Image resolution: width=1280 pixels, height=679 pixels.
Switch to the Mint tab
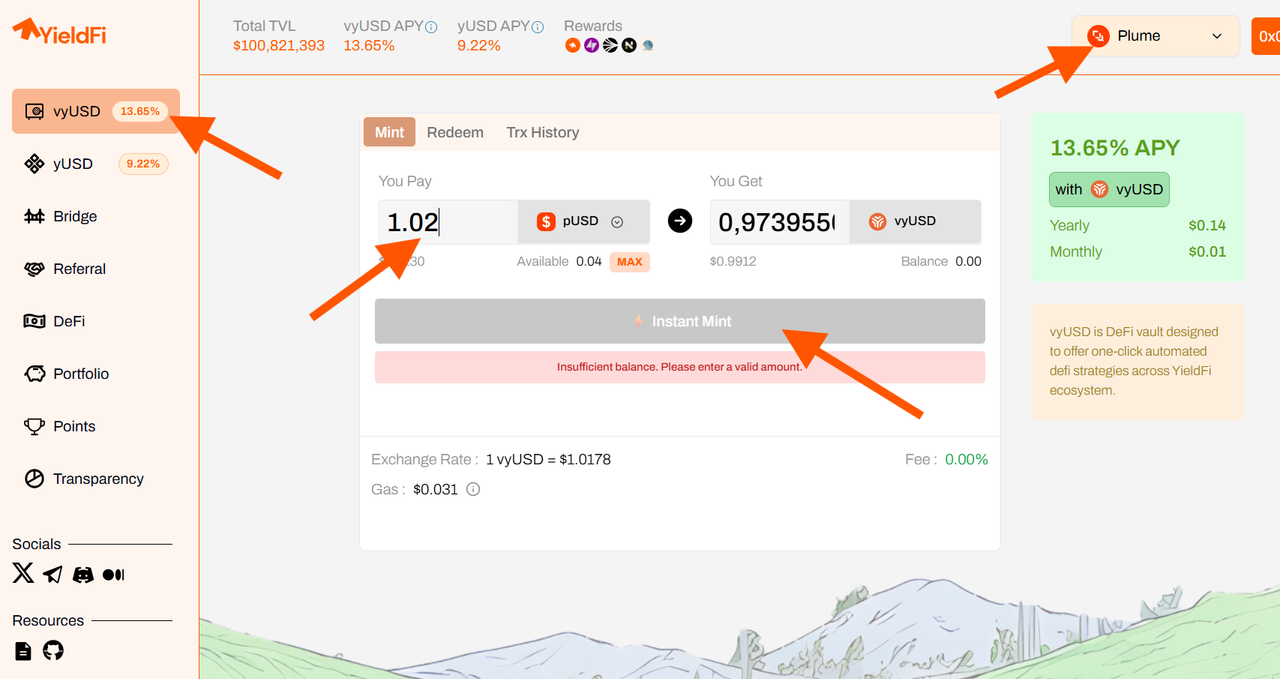pyautogui.click(x=390, y=132)
